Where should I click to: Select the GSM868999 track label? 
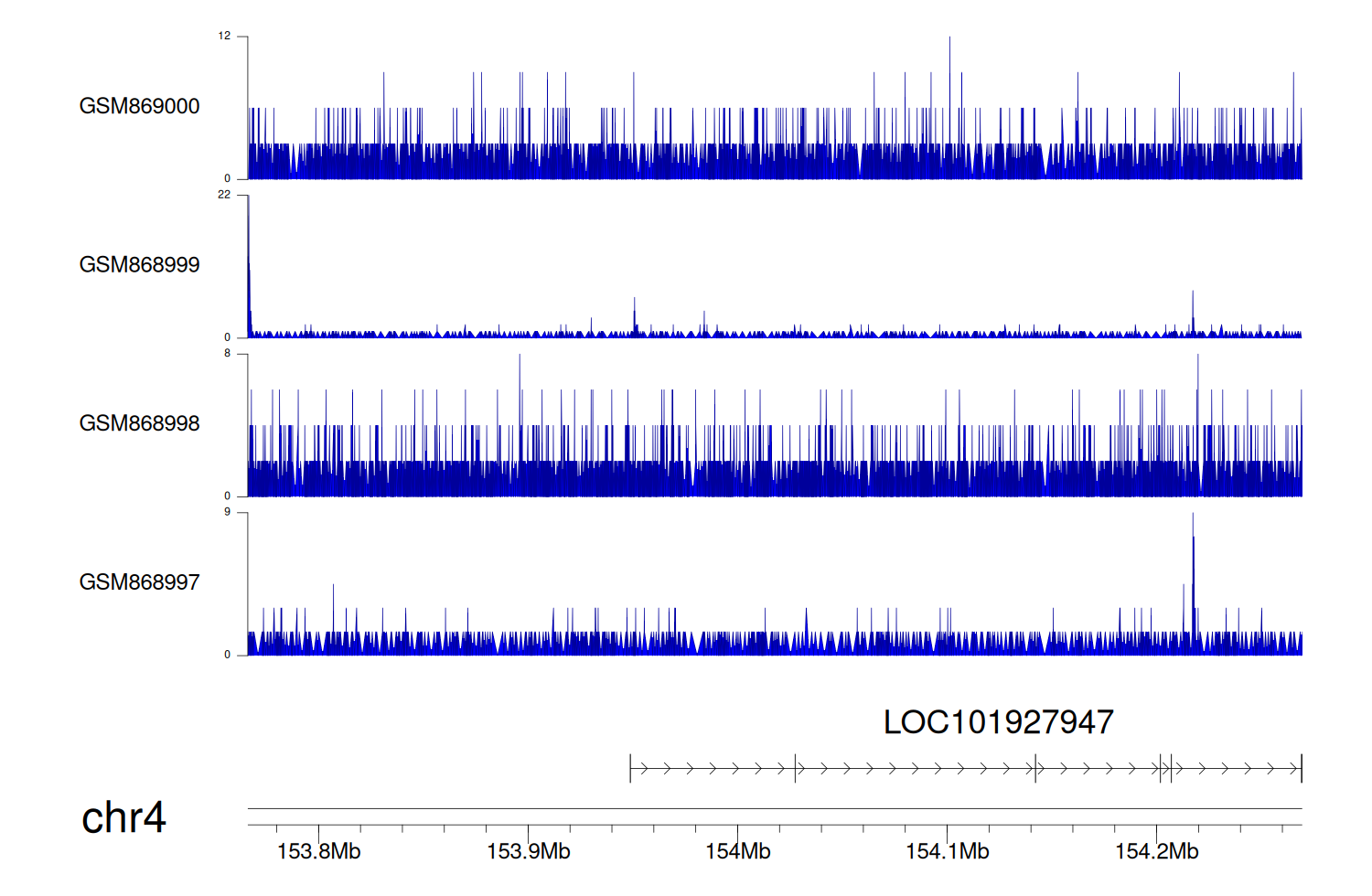pos(139,265)
